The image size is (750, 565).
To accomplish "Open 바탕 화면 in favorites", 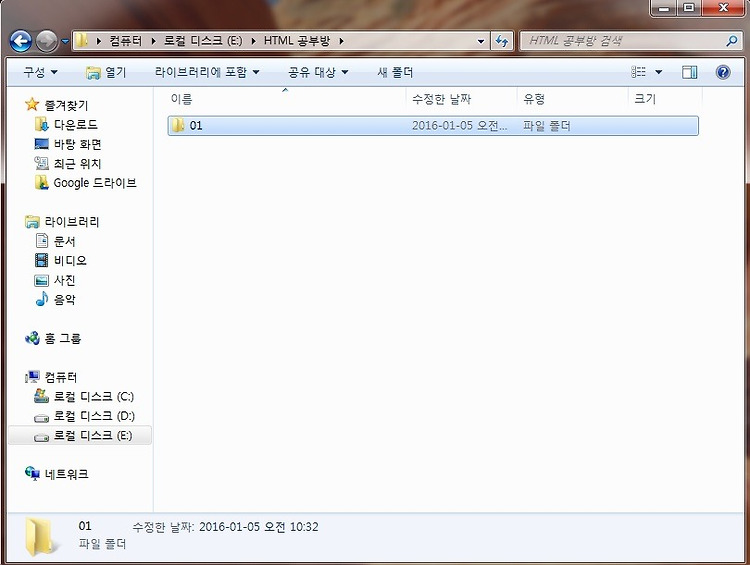I will [x=77, y=144].
